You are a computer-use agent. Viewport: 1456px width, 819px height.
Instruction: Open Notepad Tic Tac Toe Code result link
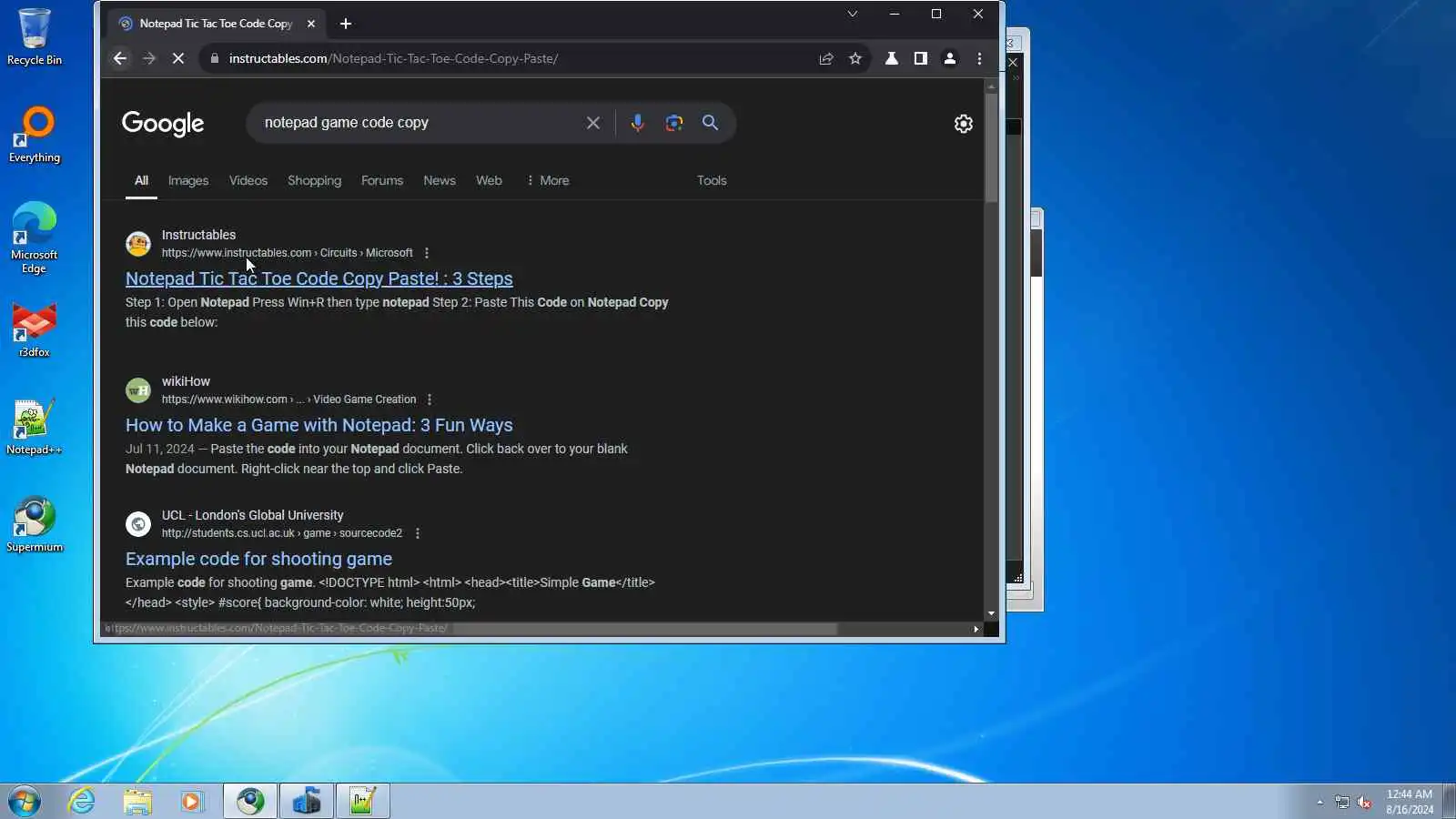pos(319,278)
